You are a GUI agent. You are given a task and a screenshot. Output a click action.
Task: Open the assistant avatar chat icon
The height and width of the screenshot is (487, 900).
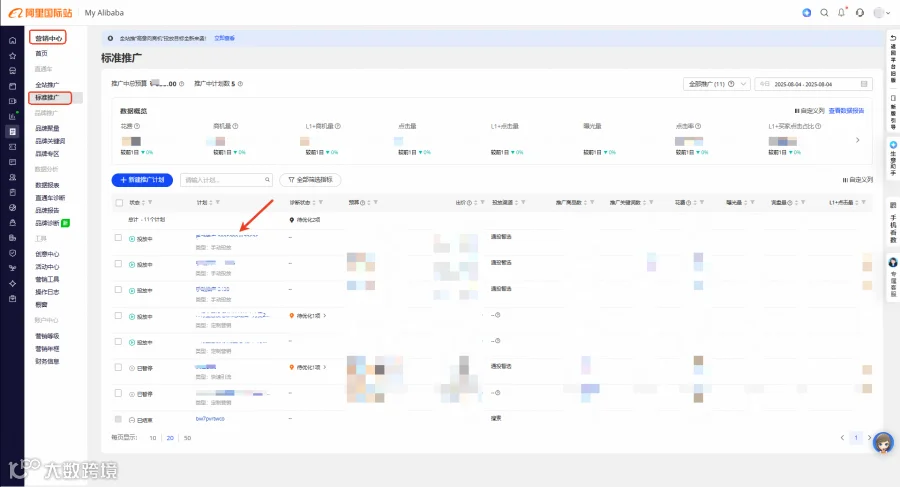click(x=883, y=443)
